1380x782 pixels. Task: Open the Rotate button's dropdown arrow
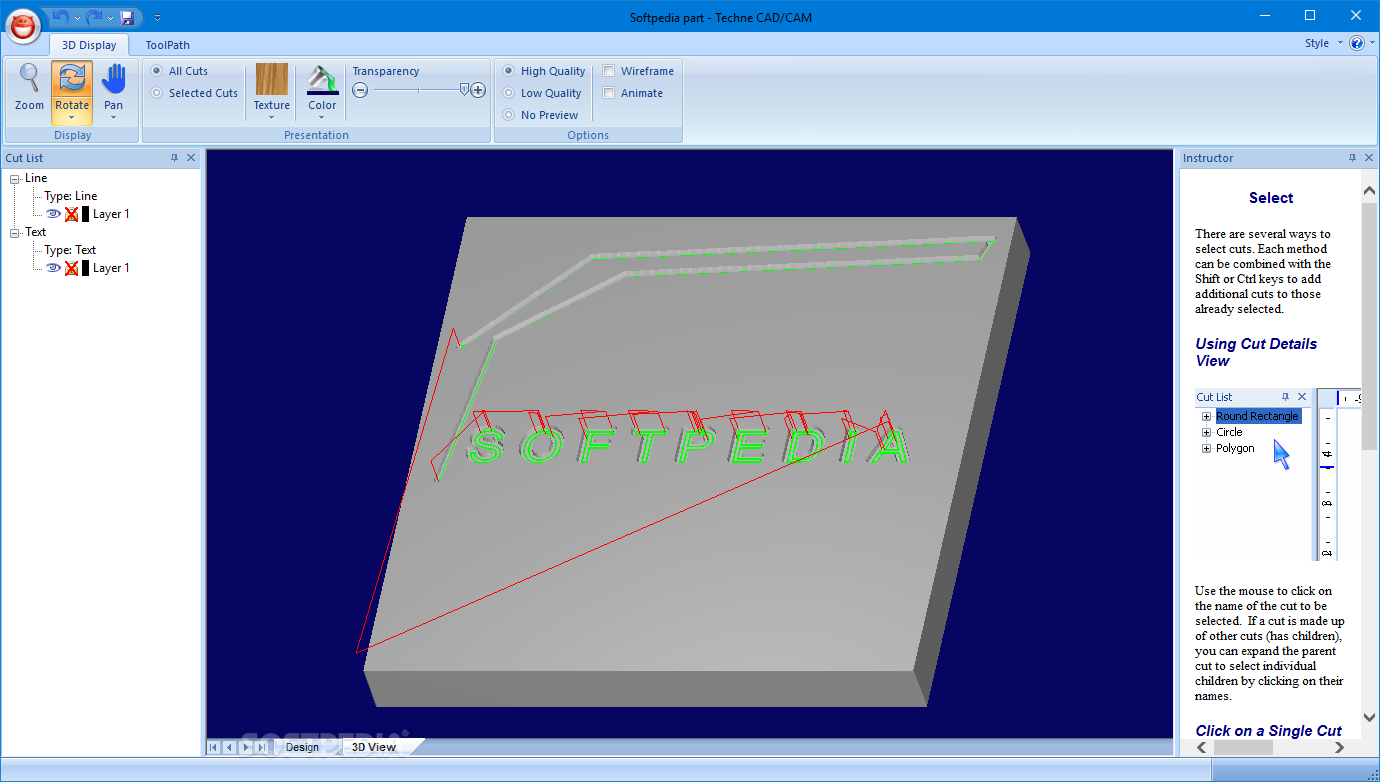(x=72, y=117)
